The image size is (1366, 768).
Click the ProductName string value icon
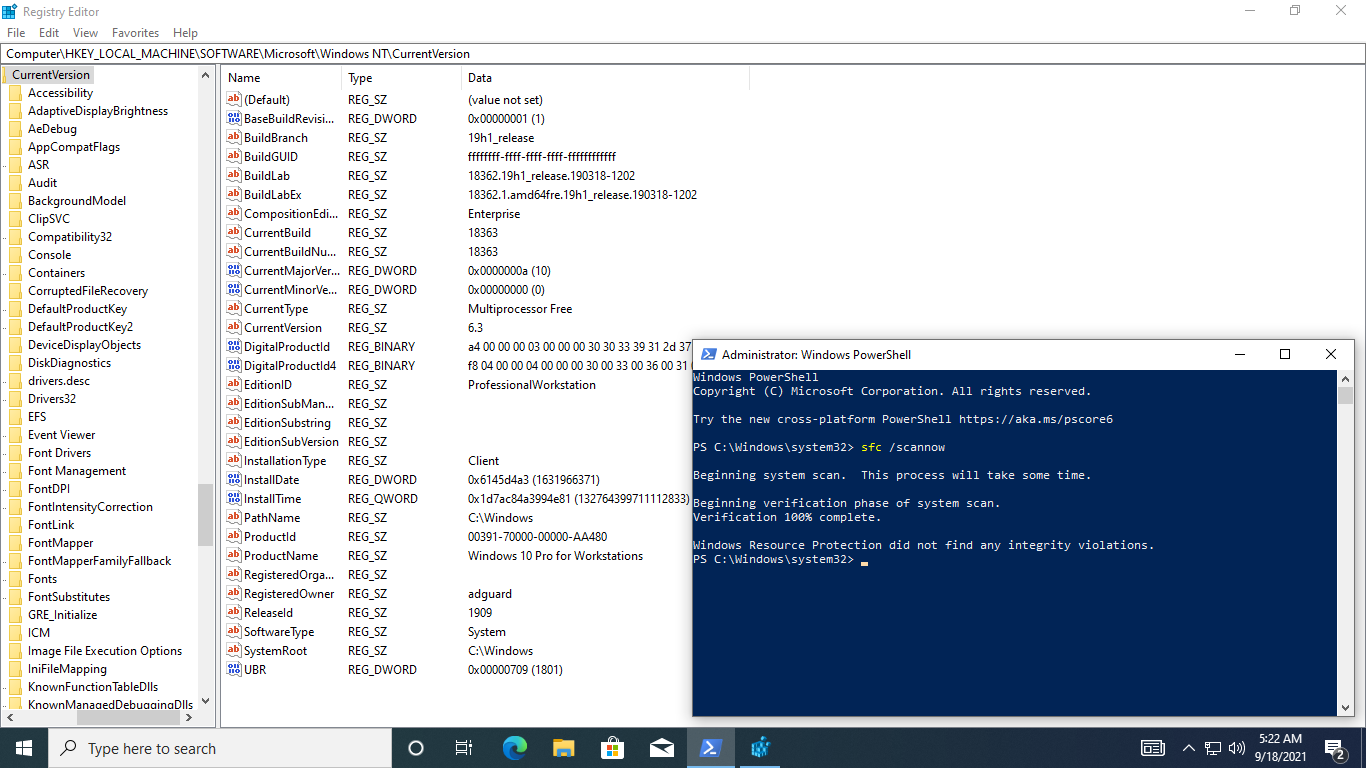click(234, 556)
